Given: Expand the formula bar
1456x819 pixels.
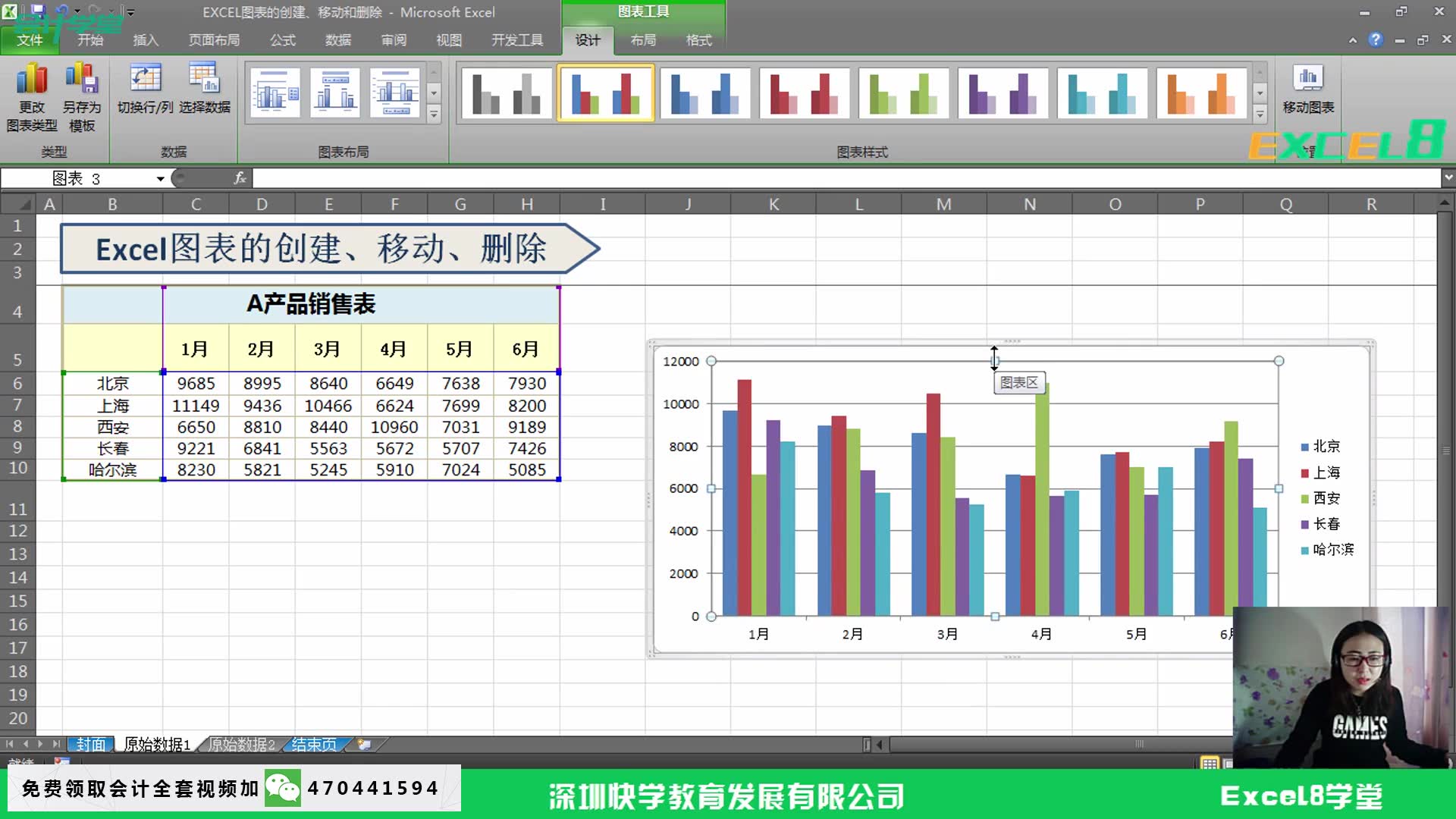Looking at the screenshot, I should pos(1448,177).
